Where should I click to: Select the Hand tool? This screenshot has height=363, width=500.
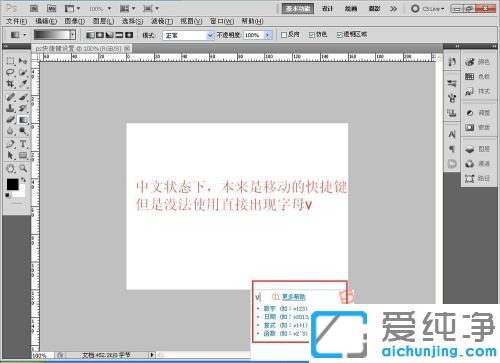(x=10, y=168)
